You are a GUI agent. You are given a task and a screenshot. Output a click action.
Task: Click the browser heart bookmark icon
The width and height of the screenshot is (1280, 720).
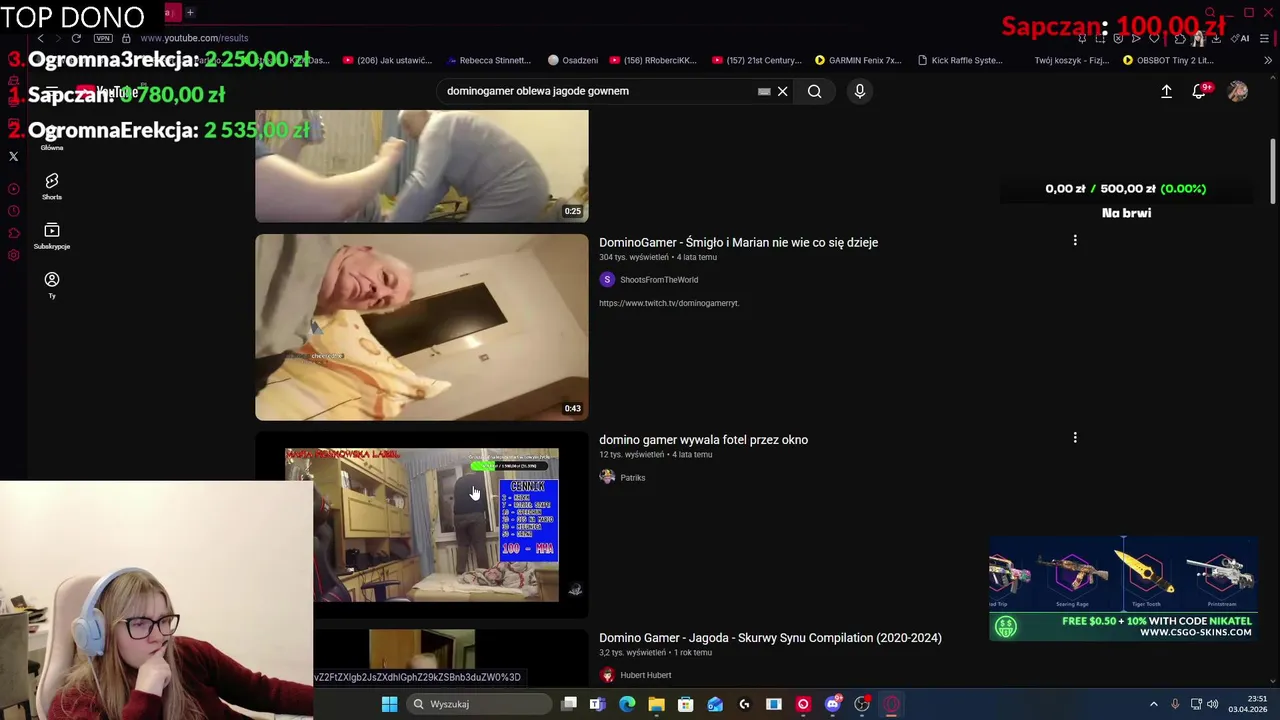(1154, 38)
